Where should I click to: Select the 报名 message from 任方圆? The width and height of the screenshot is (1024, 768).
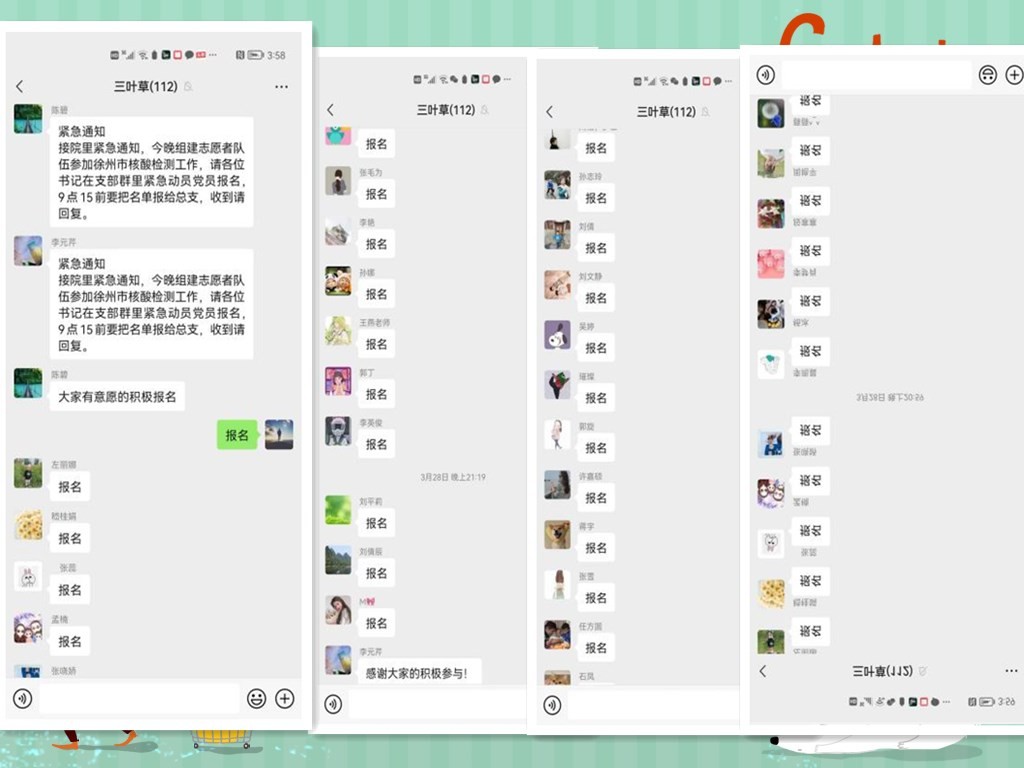596,648
